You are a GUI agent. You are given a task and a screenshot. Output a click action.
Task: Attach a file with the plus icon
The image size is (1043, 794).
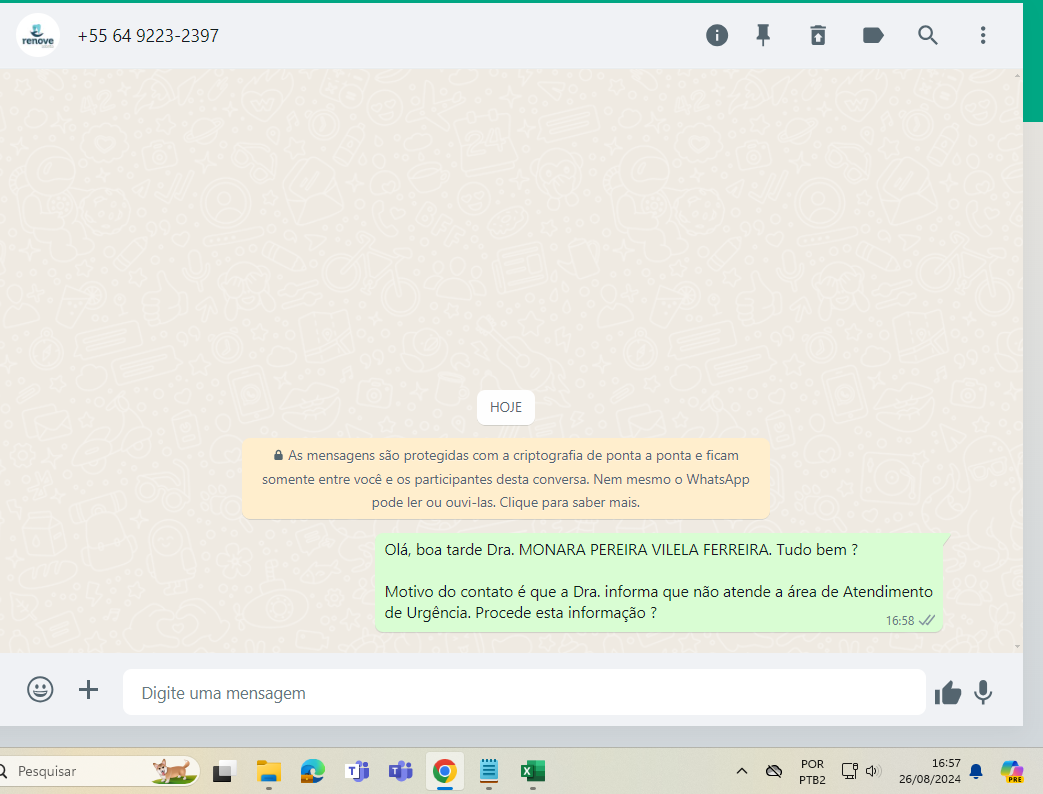click(x=88, y=690)
